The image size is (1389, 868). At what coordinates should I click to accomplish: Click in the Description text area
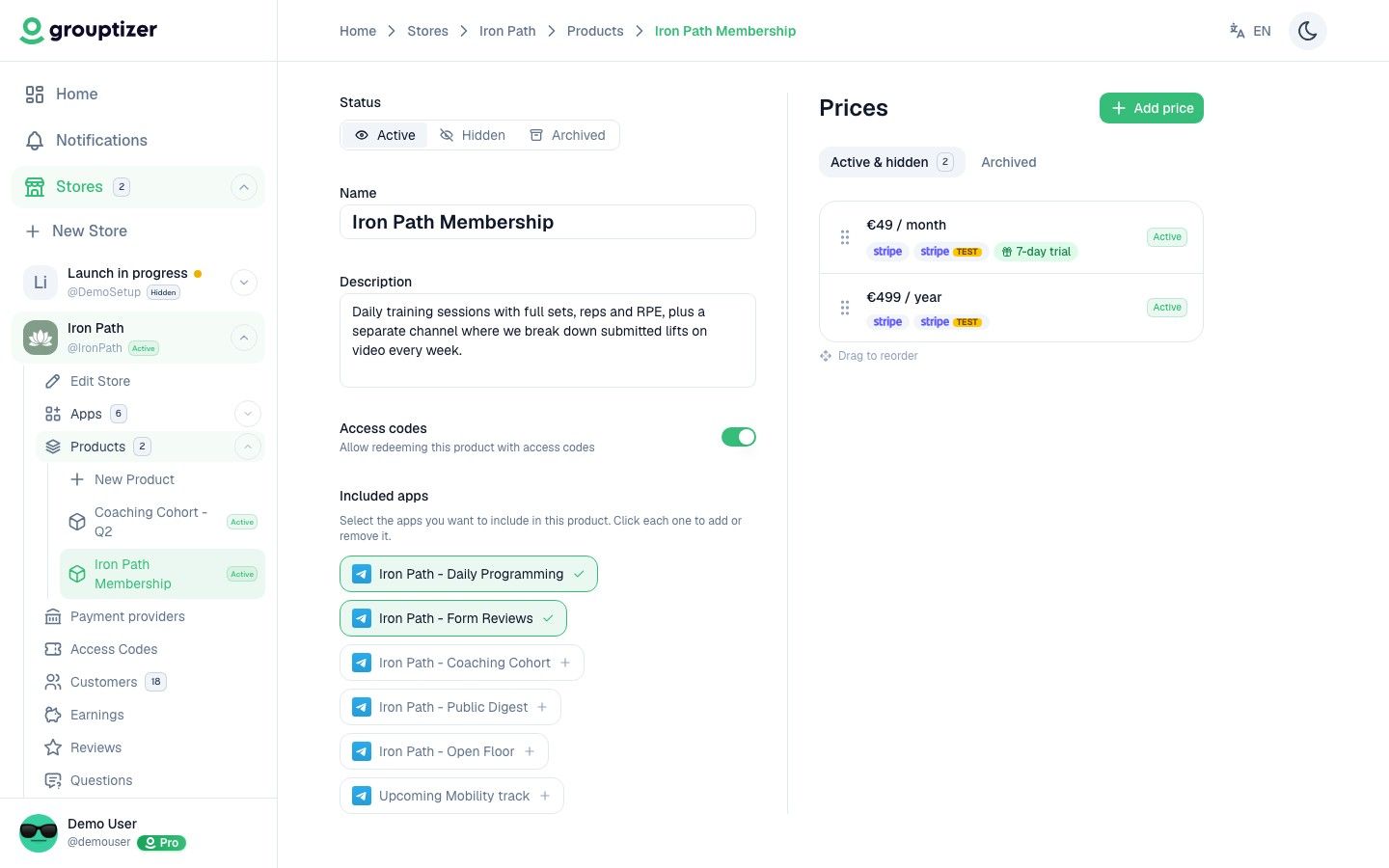tap(548, 340)
